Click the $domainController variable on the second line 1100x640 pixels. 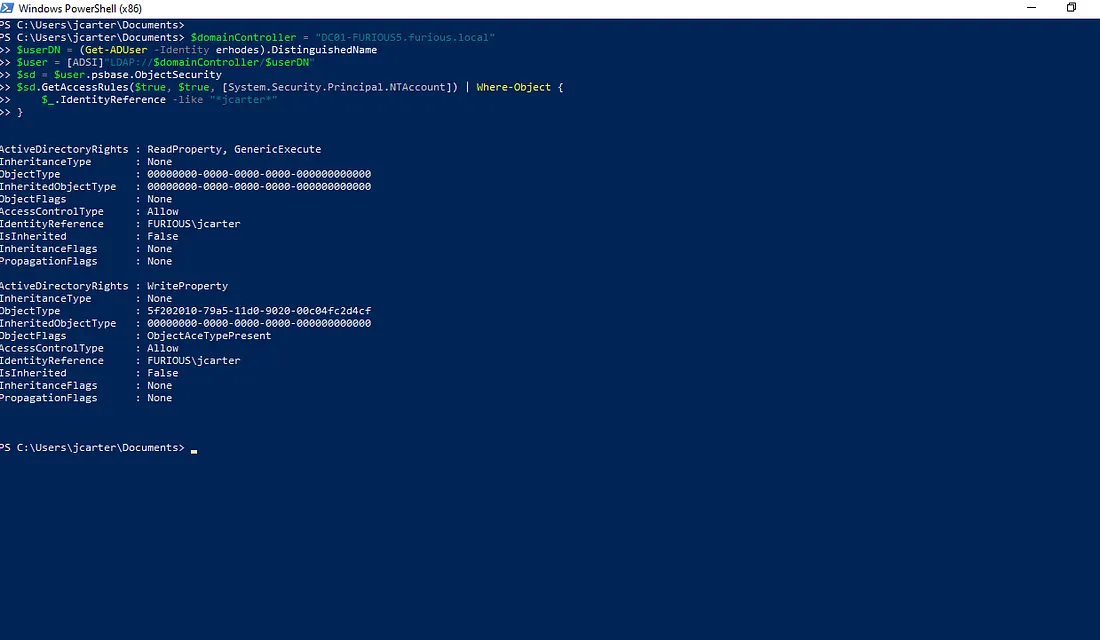243,37
